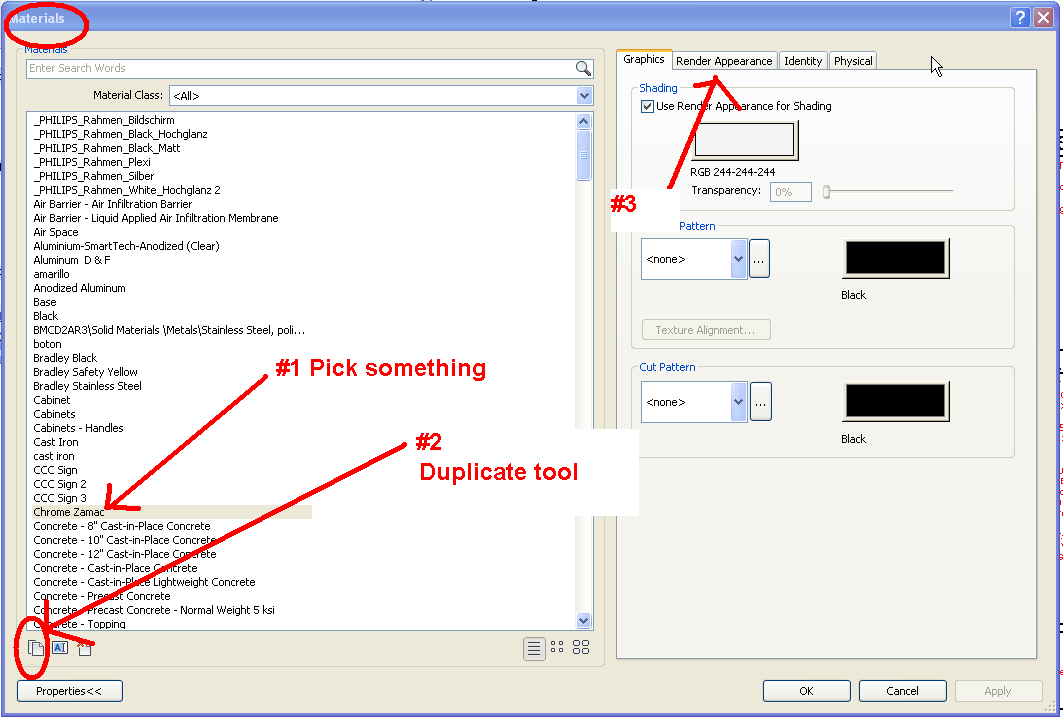Click the Texture Alignment button
The width and height of the screenshot is (1063, 717).
click(706, 330)
